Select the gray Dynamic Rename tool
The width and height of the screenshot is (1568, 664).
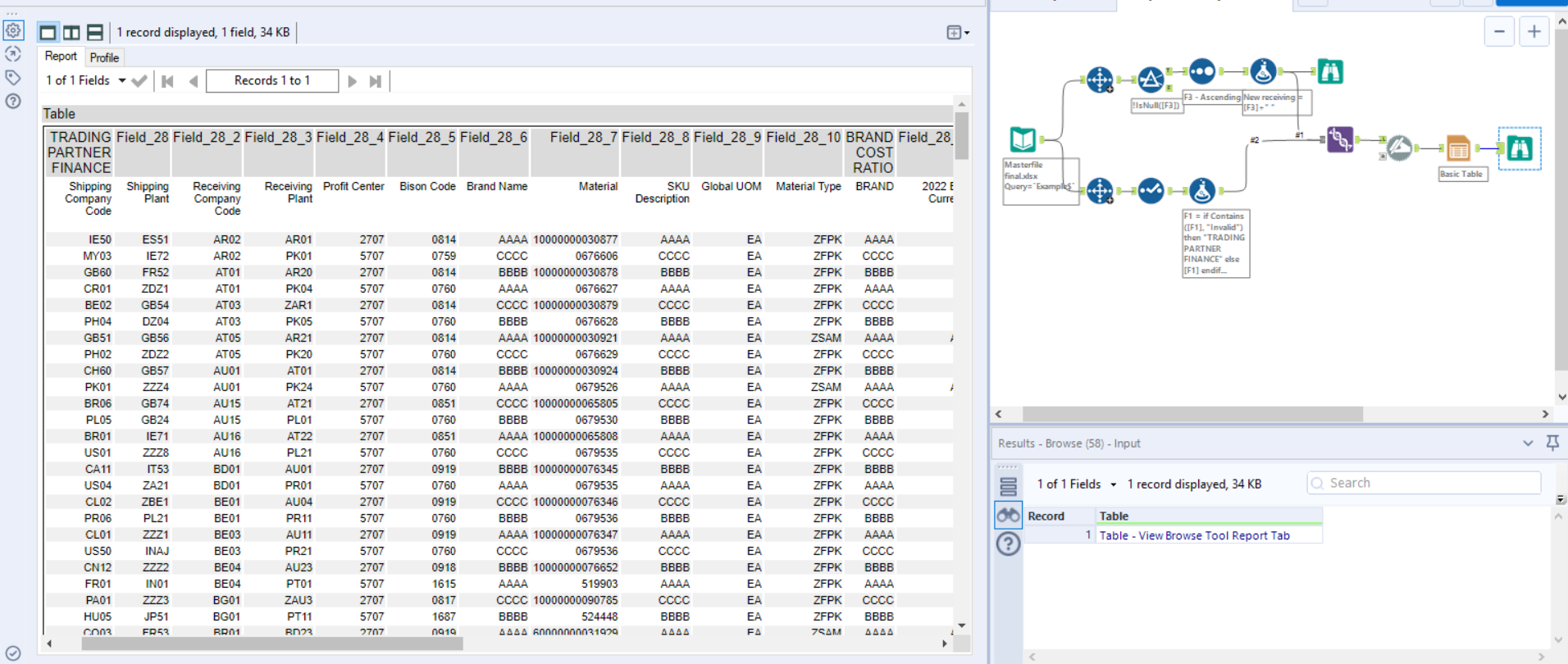pyautogui.click(x=1399, y=148)
